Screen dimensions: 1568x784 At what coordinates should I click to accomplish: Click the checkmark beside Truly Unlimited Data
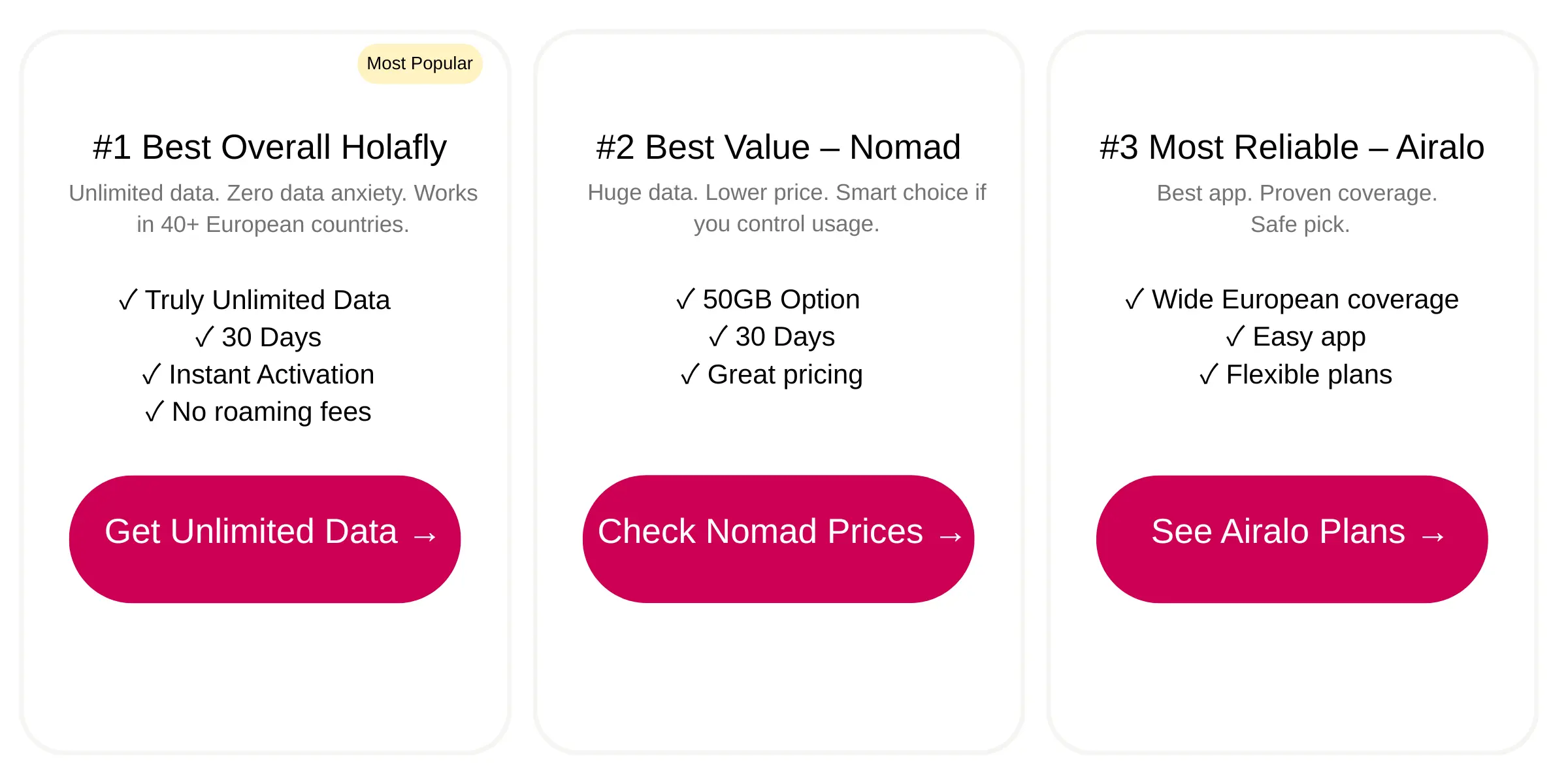coord(127,300)
